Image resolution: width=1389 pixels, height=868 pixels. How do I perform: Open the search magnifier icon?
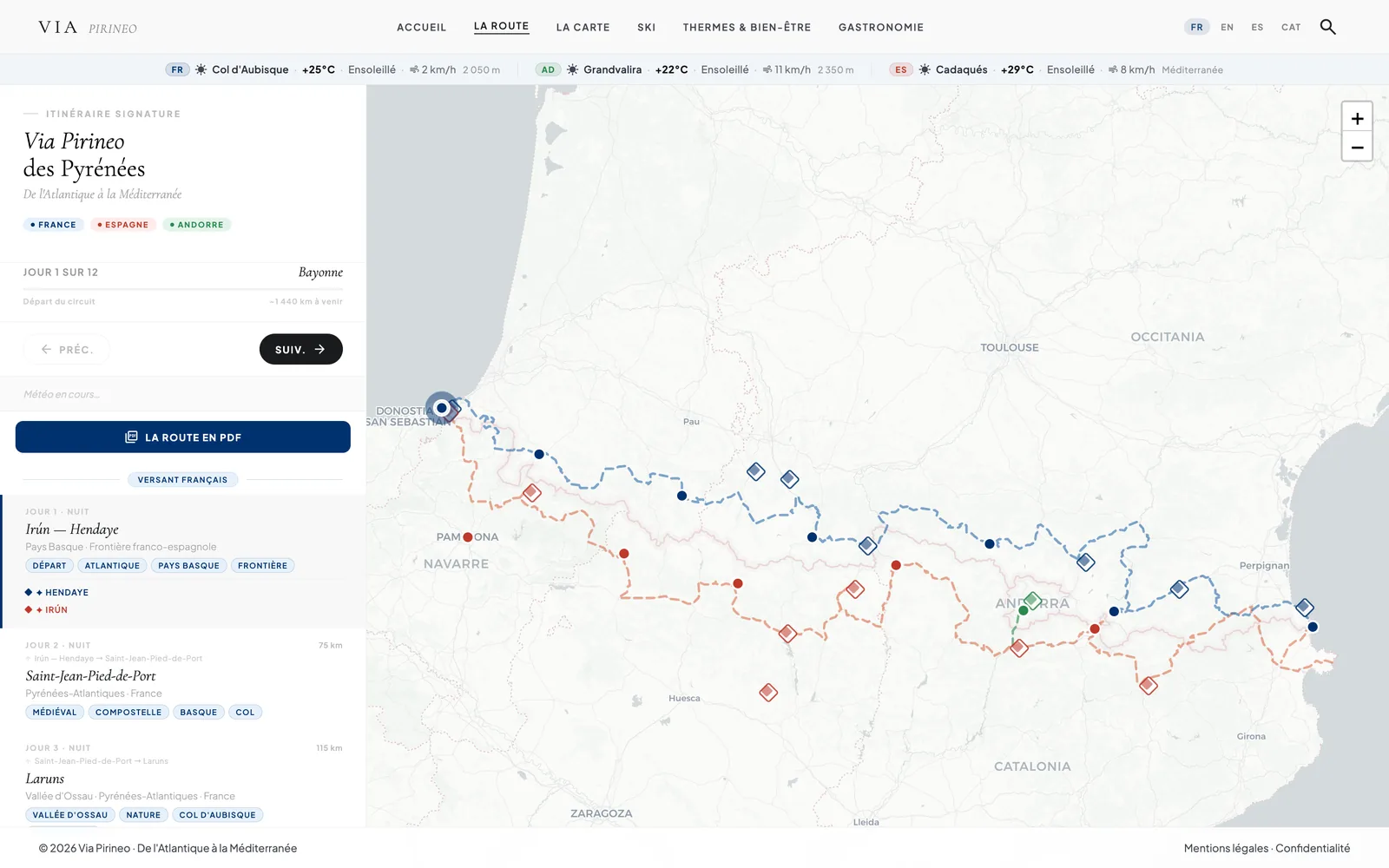pyautogui.click(x=1327, y=27)
